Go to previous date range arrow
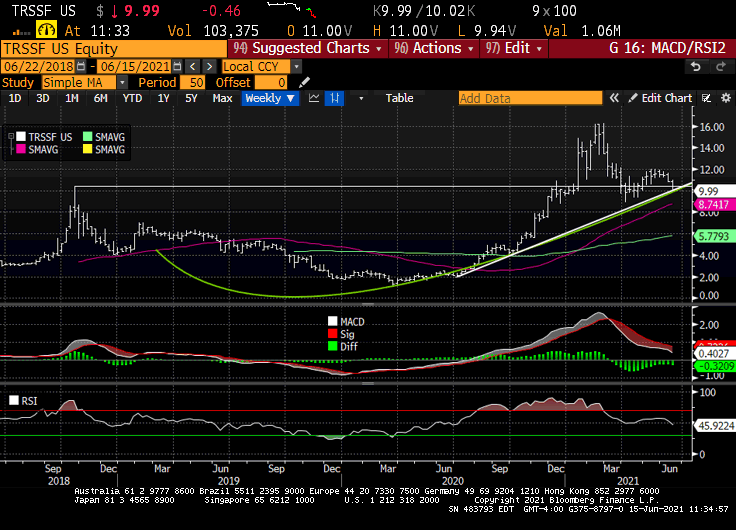This screenshot has height=530, width=736. tap(192, 66)
